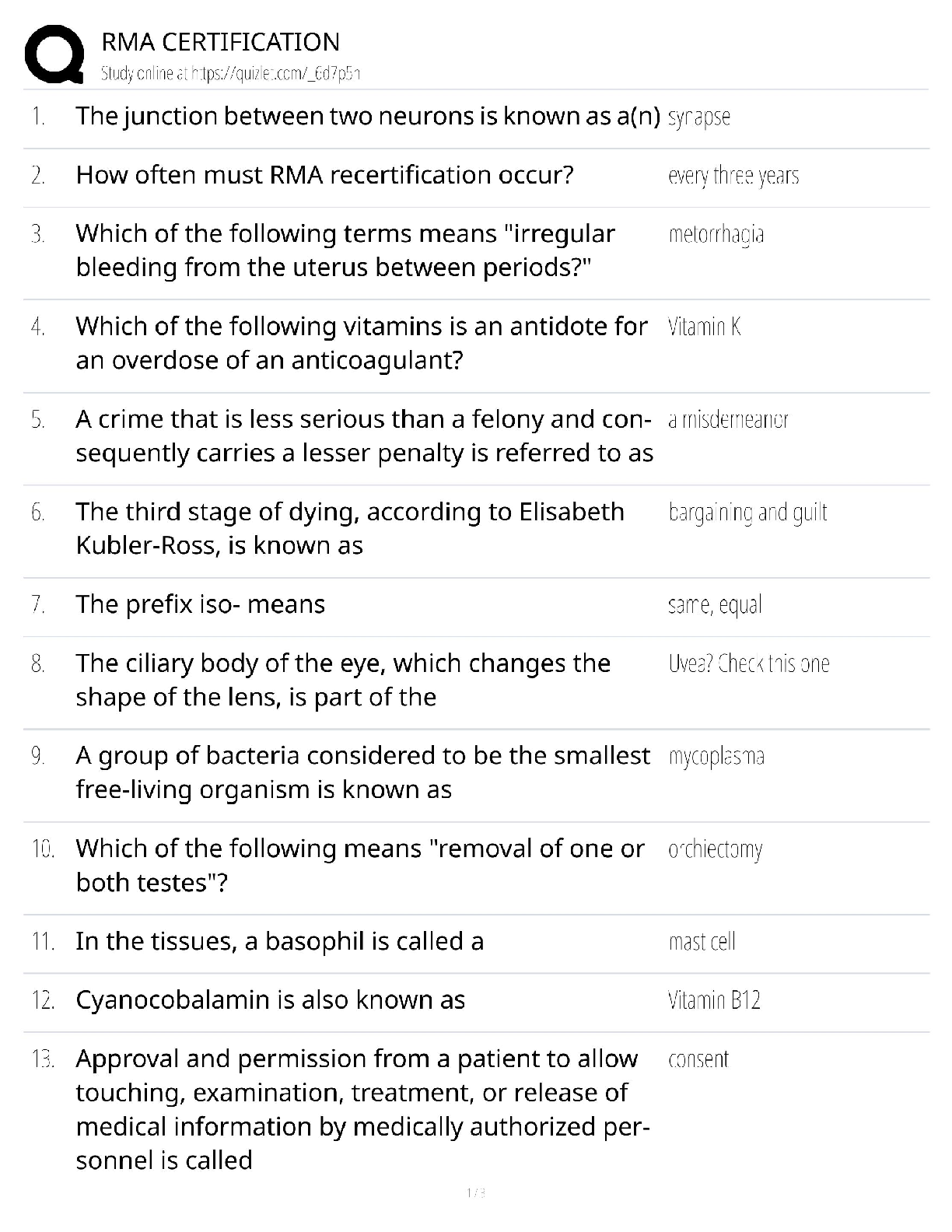Click the "Uvea? Check this one" answer
Viewport: 952px width, 1232px height.
pyautogui.click(x=748, y=663)
